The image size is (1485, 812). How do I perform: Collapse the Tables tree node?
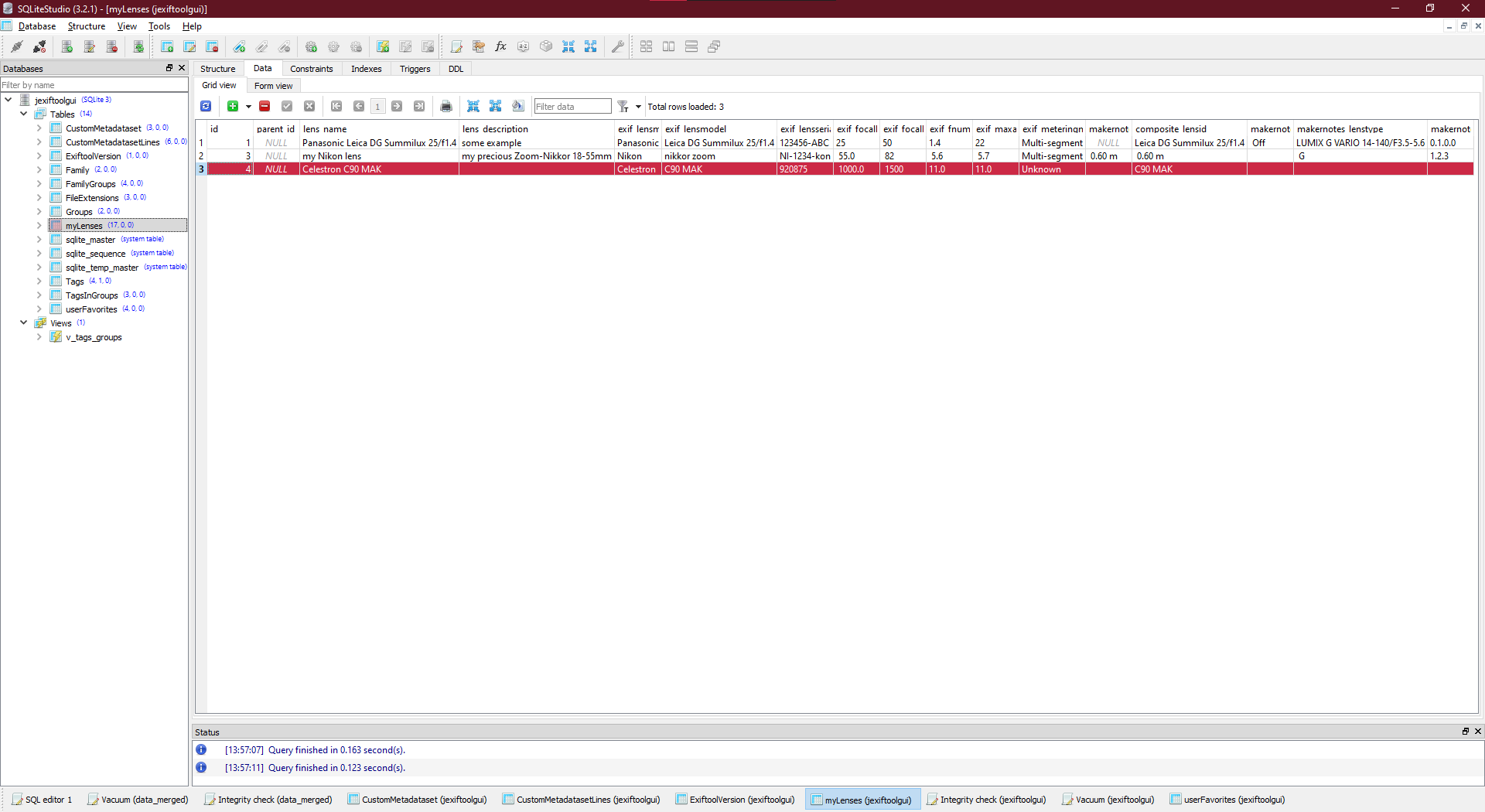coord(23,114)
